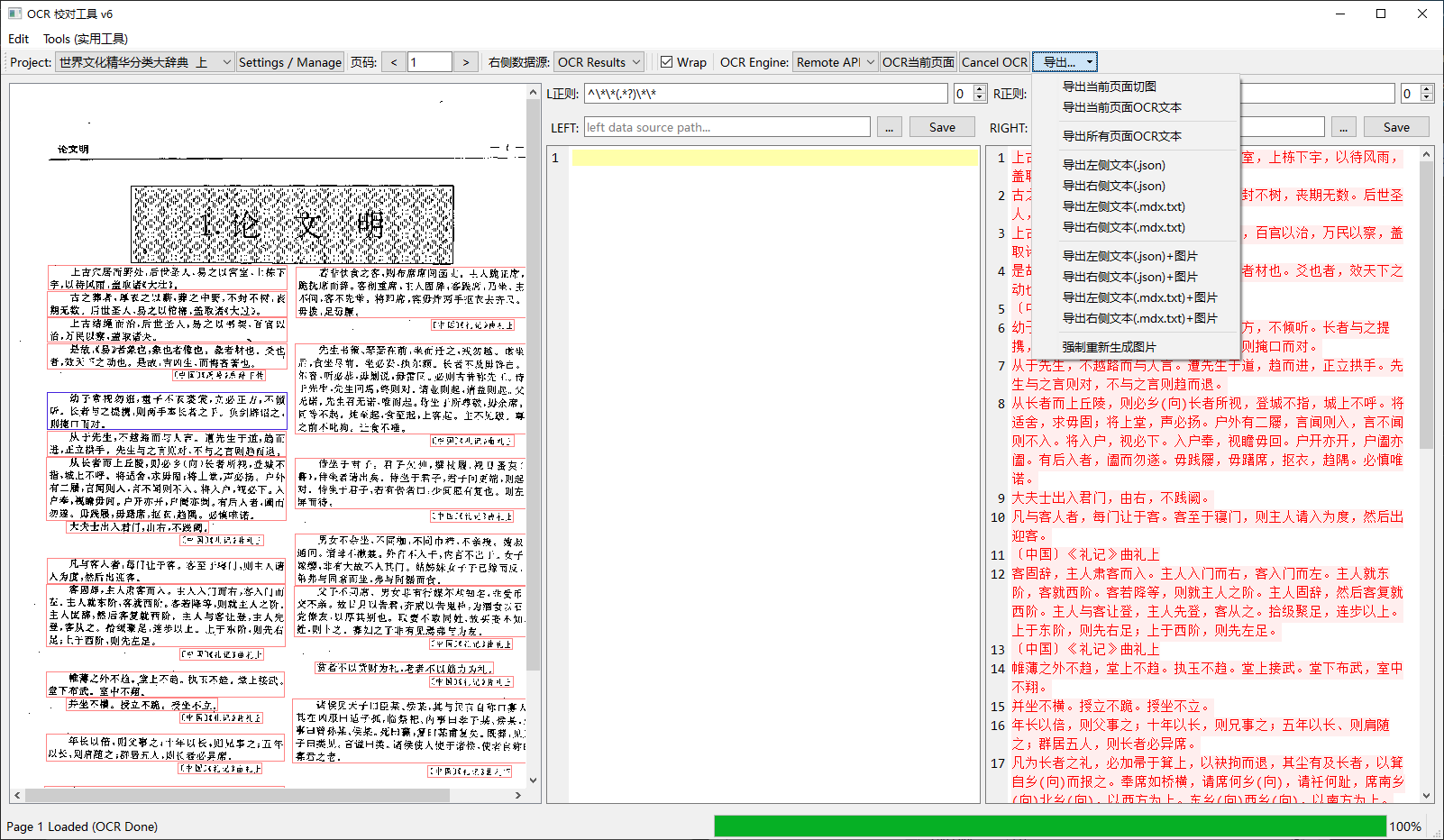Select 强制重新生成图片 menu item
Viewport: 1444px width, 840px height.
click(x=1136, y=347)
